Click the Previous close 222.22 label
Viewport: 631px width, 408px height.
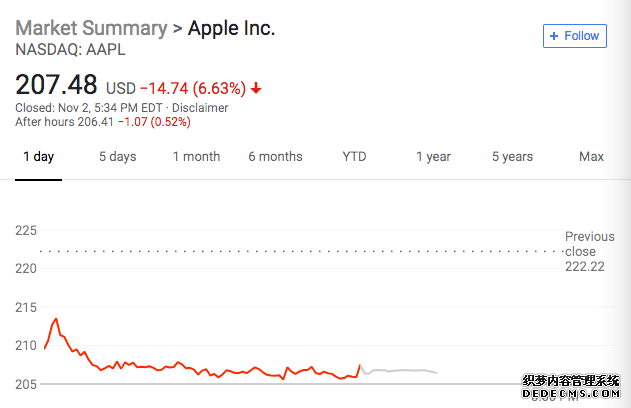[x=590, y=251]
